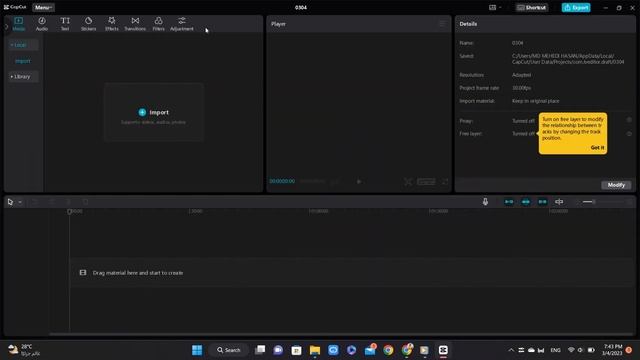Click the player zoom-to-fit icon
640x360 pixels.
click(408, 182)
